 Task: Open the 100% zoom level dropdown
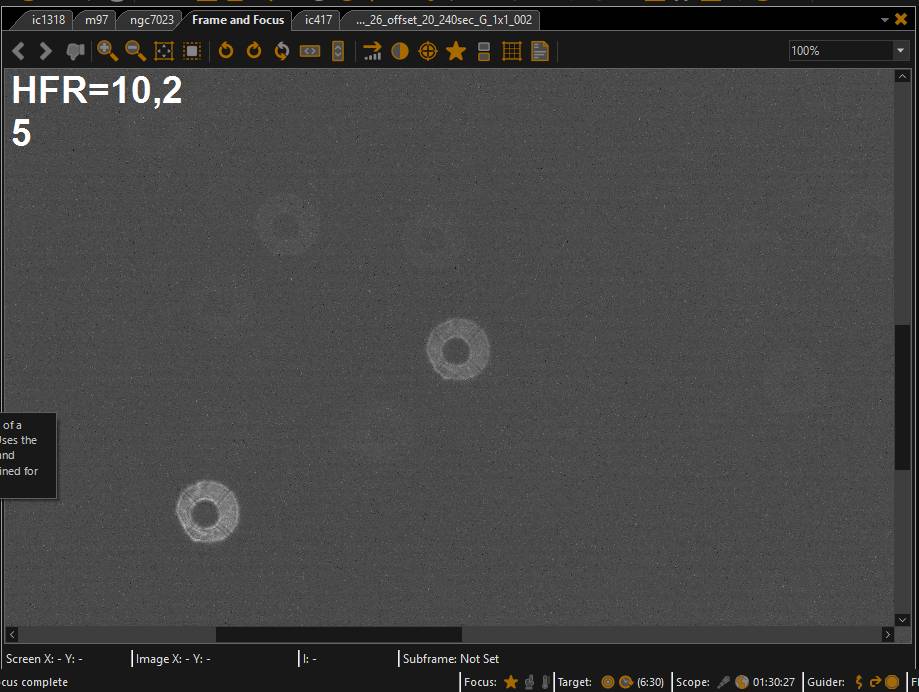click(x=900, y=51)
